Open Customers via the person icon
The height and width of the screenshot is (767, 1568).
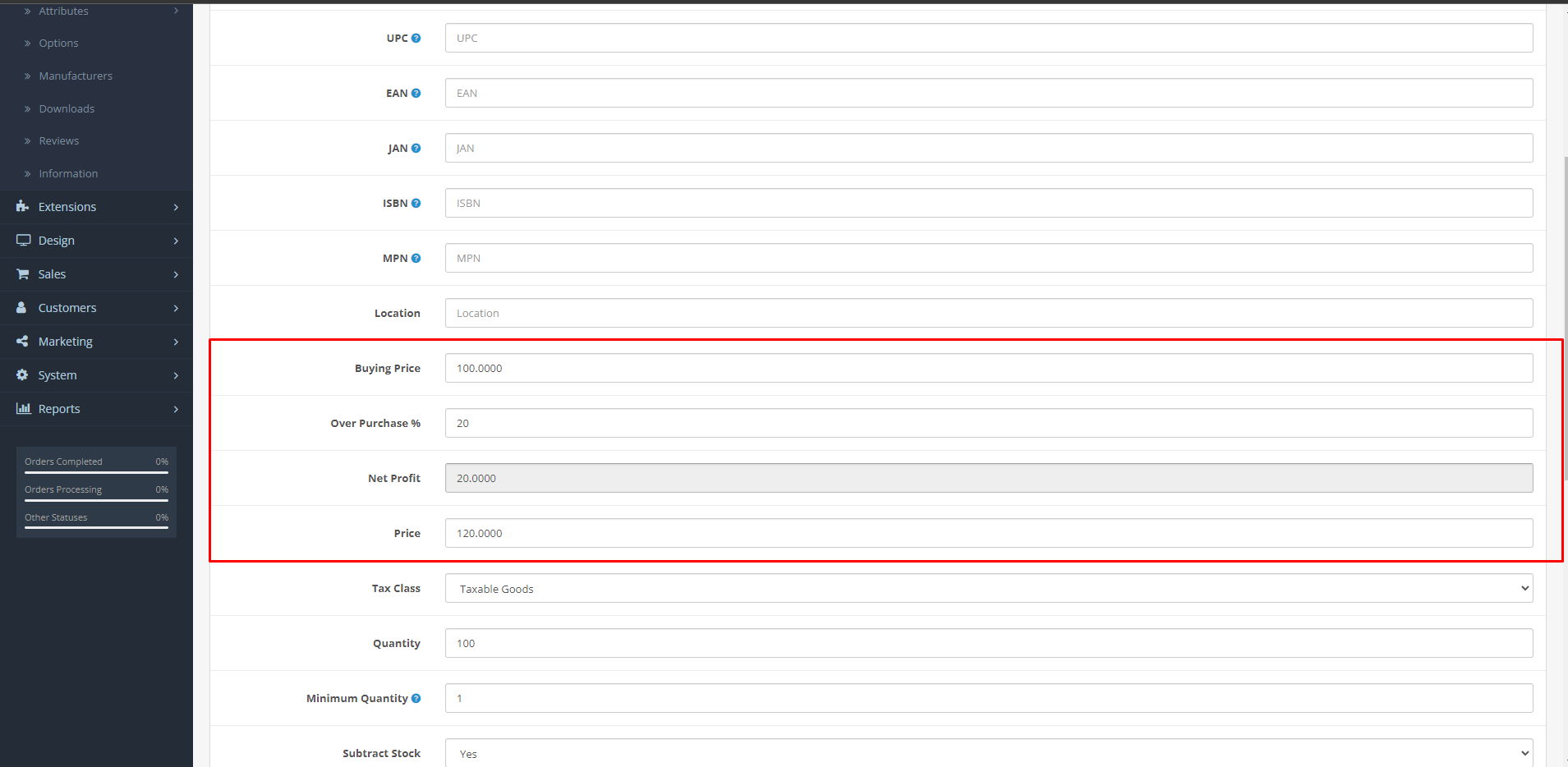[x=21, y=307]
